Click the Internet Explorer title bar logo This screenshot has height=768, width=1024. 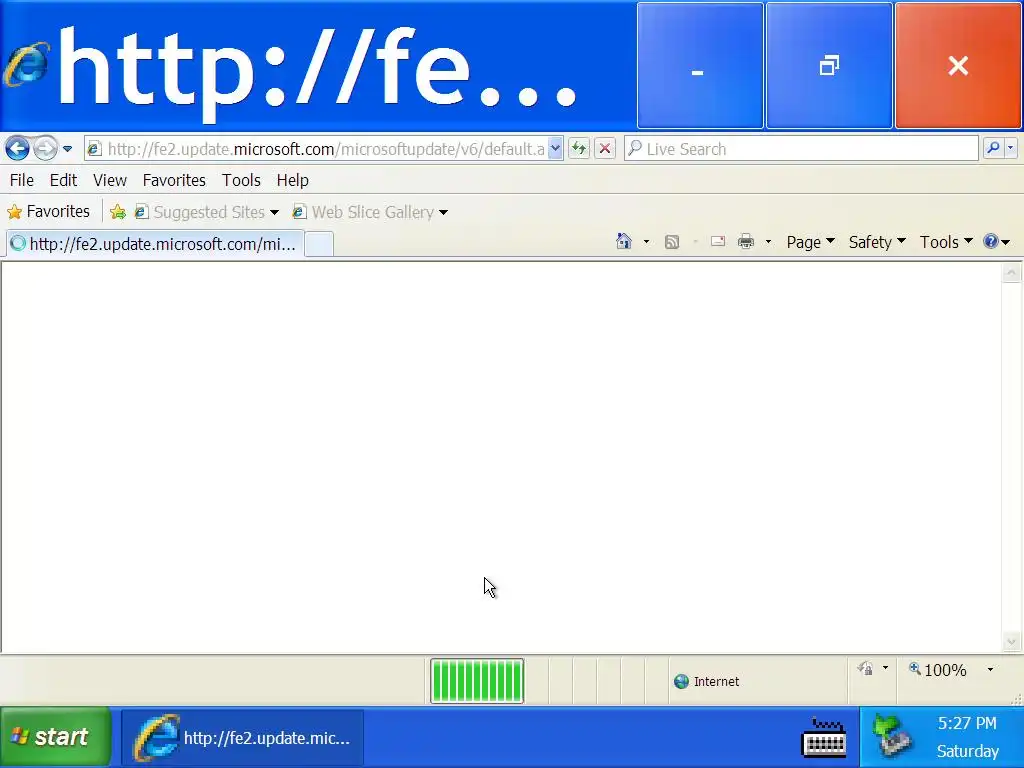pos(26,64)
